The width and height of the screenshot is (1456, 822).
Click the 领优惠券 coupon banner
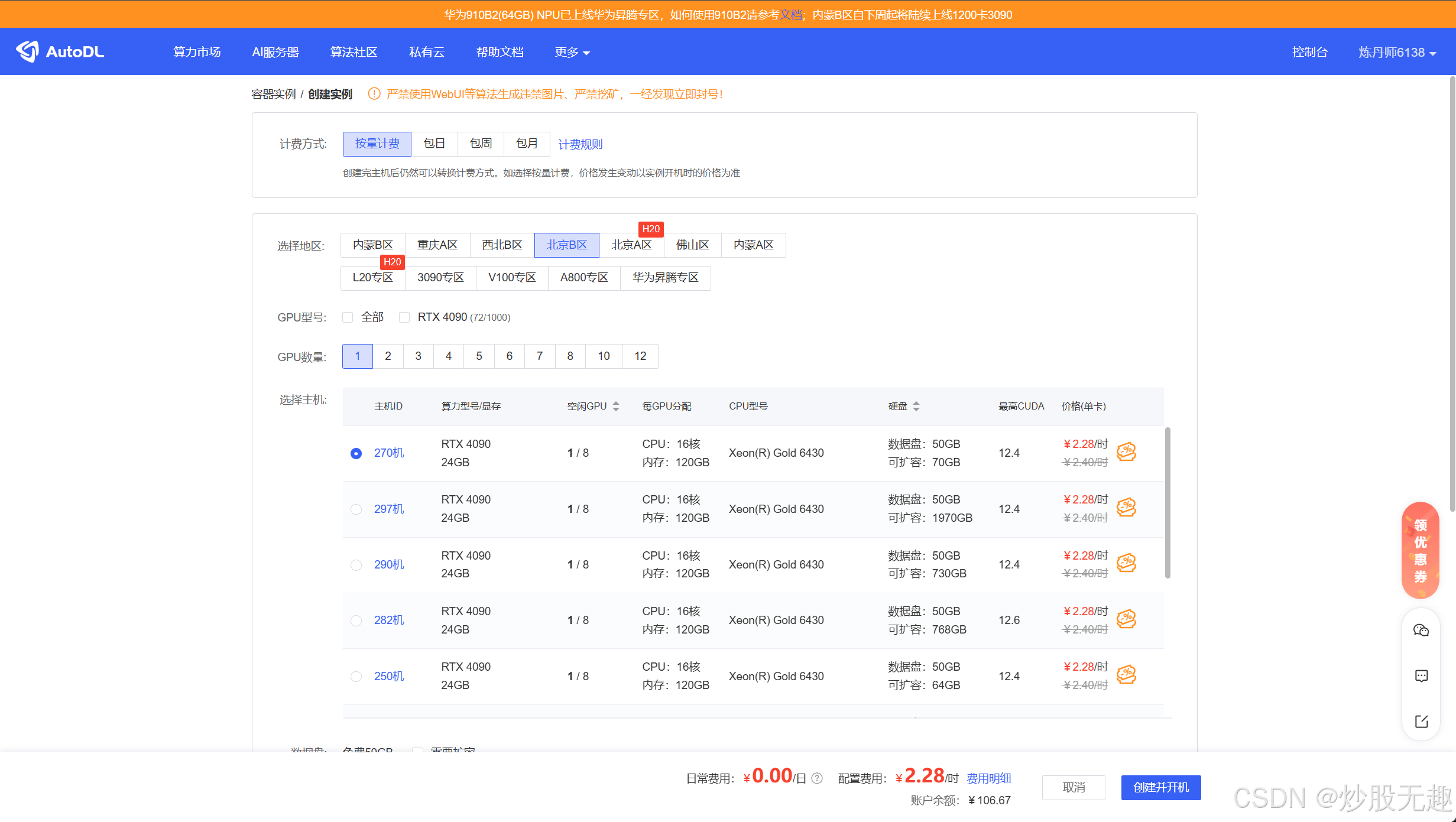(x=1421, y=550)
